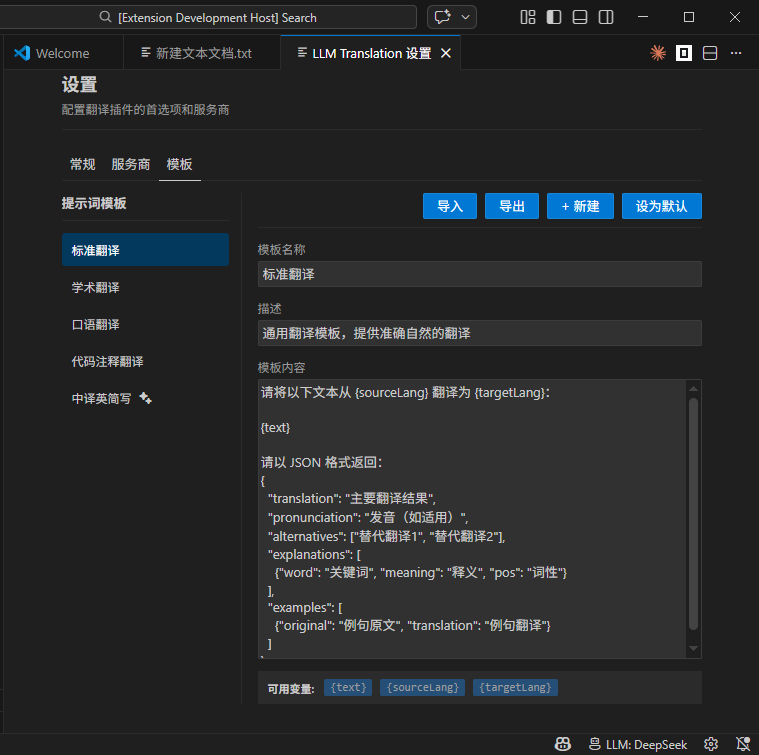Screen dimensions: 759x755
Task: Click the + 新建 button
Action: 580,206
